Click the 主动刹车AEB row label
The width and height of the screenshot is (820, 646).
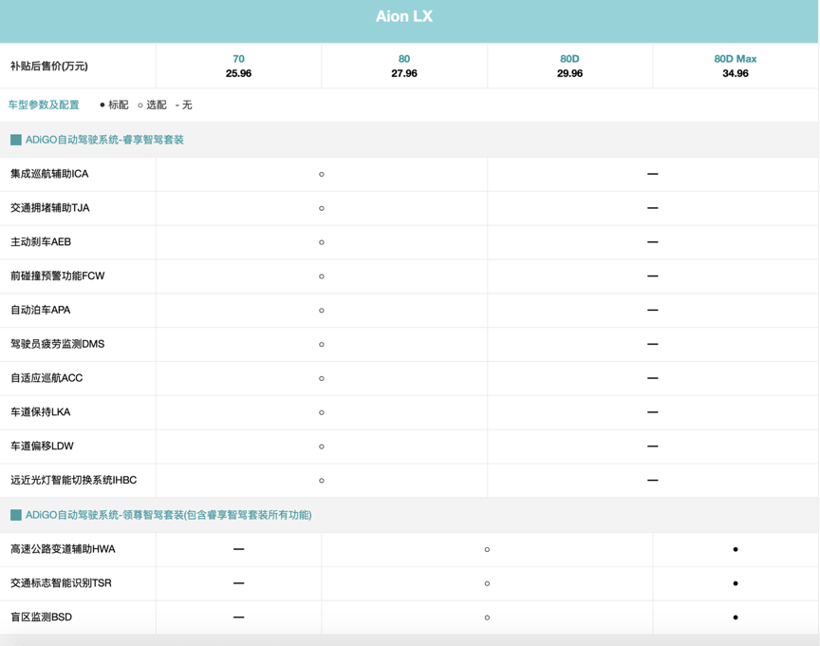point(40,242)
